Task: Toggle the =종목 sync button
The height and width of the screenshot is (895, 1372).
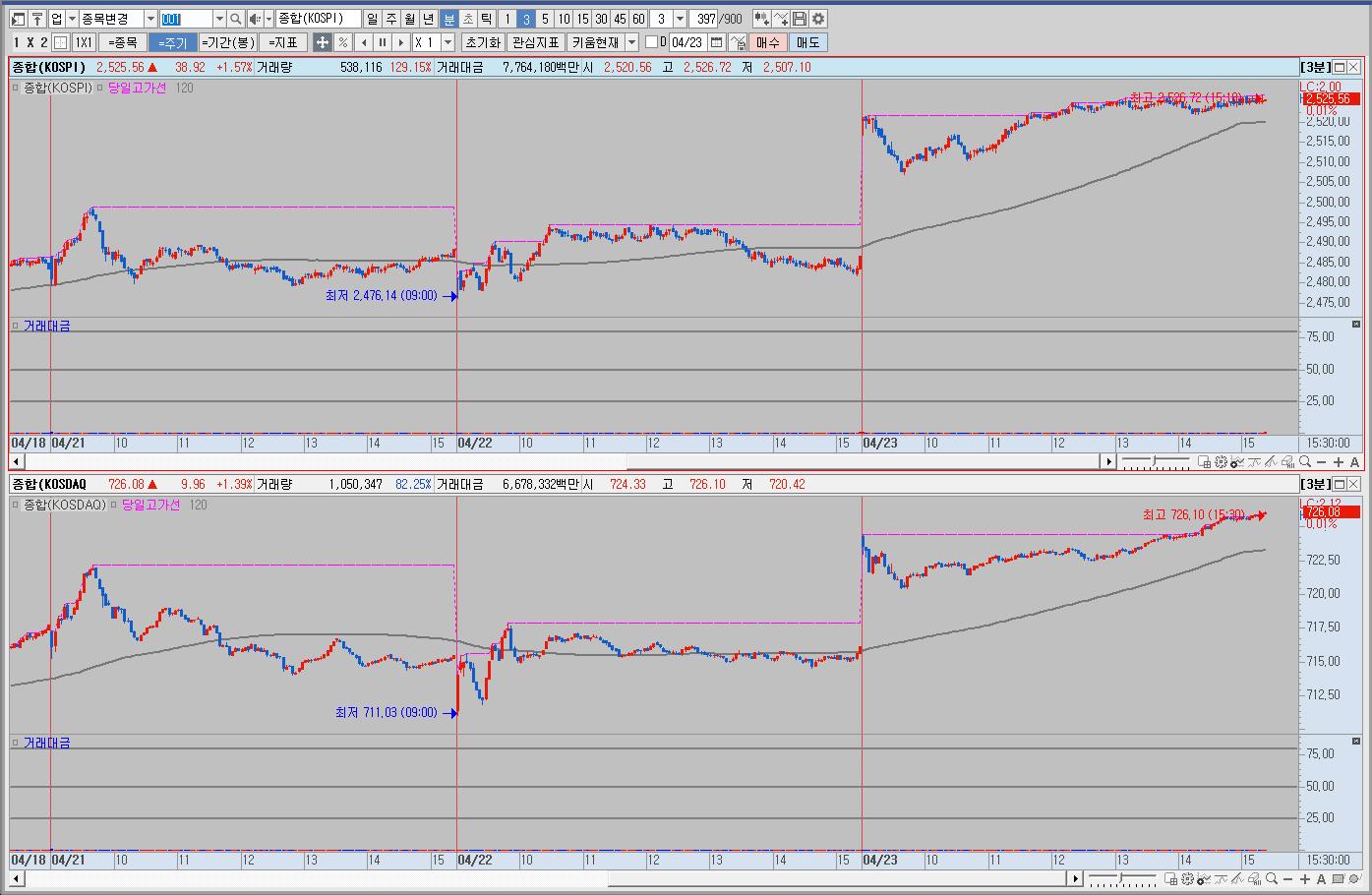Action: 122,42
